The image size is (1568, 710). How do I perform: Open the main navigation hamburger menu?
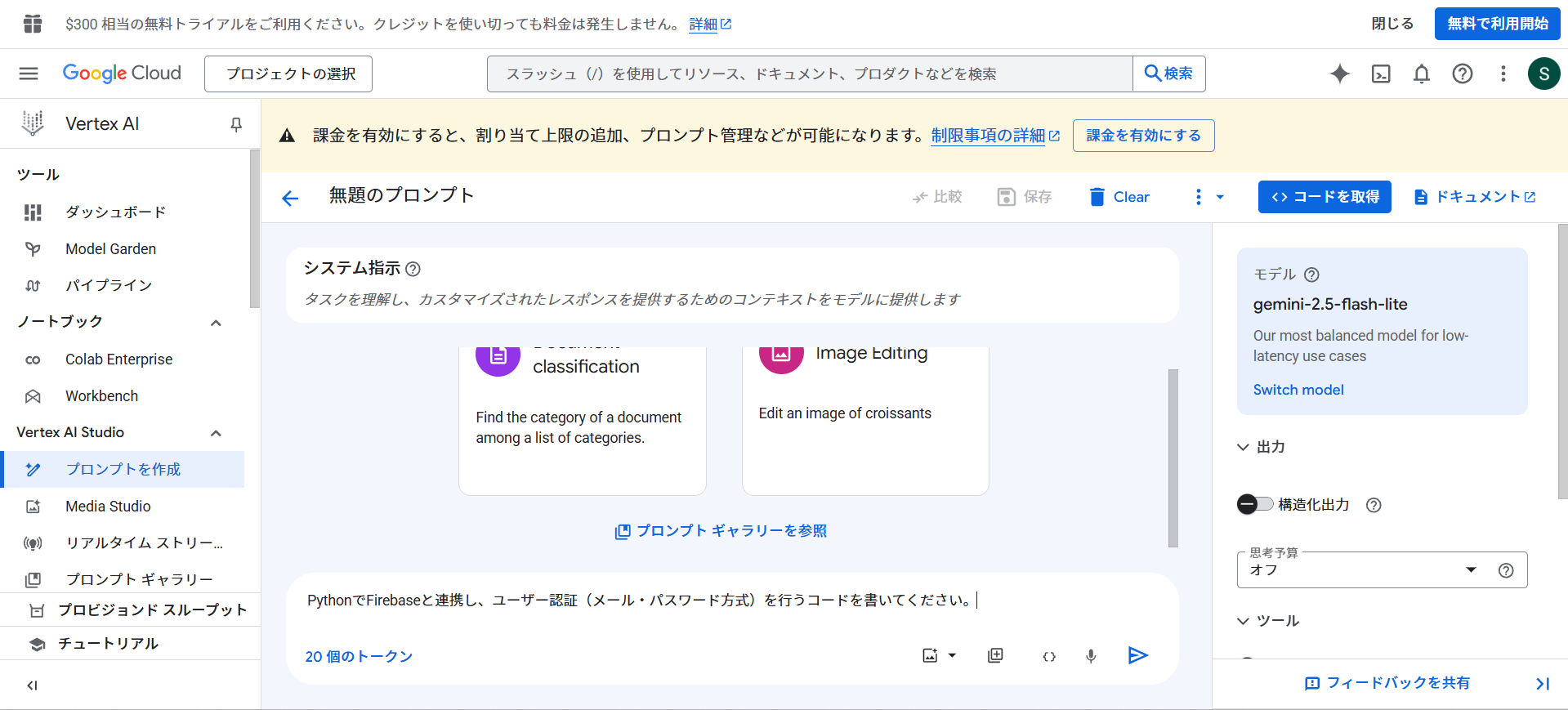point(29,74)
